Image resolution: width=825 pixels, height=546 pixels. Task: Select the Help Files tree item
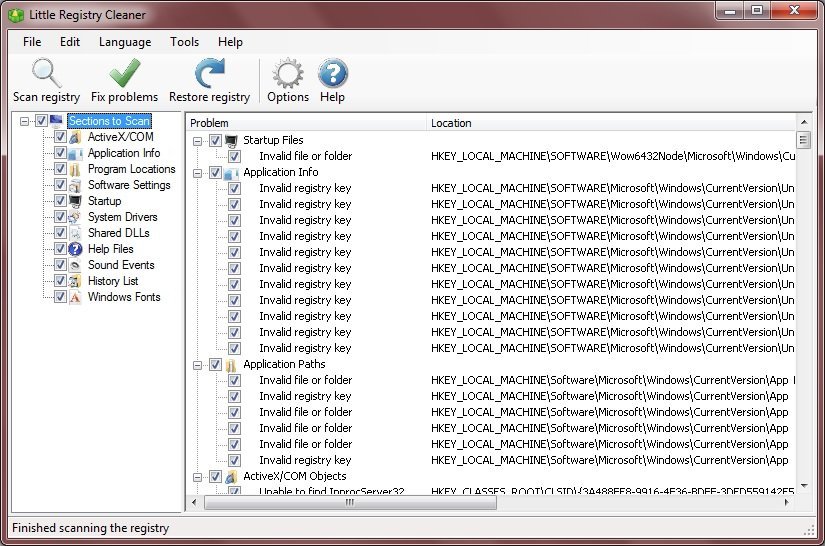(x=110, y=249)
